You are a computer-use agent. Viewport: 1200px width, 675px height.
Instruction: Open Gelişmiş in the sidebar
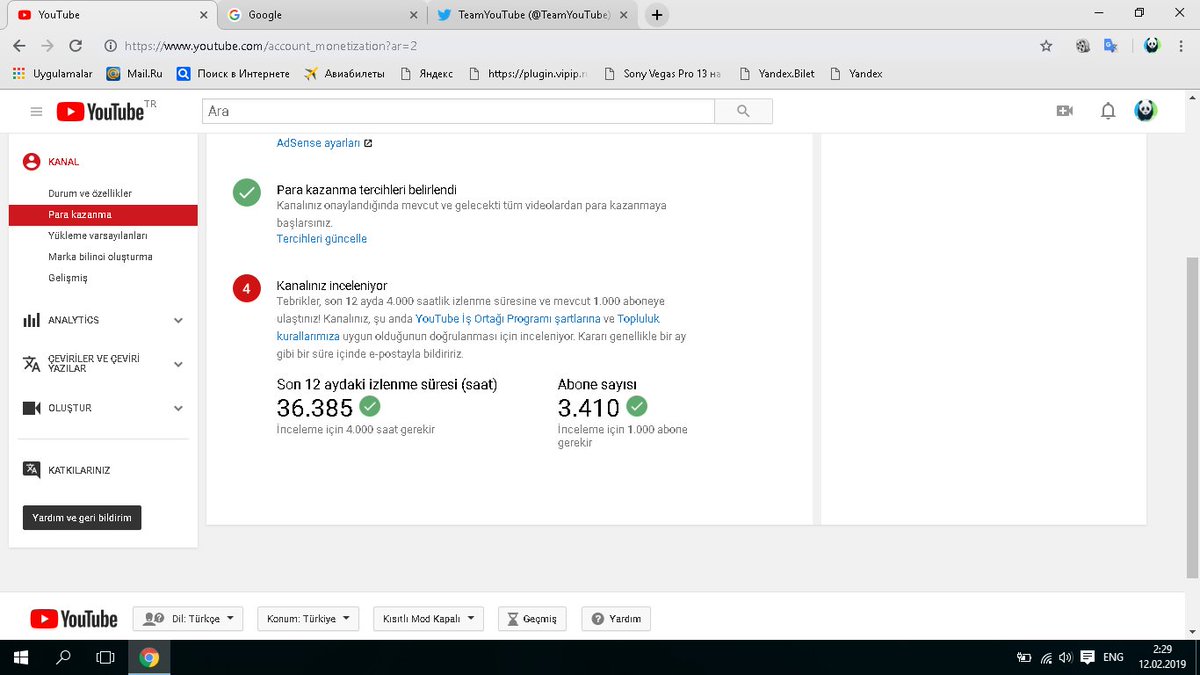click(68, 278)
